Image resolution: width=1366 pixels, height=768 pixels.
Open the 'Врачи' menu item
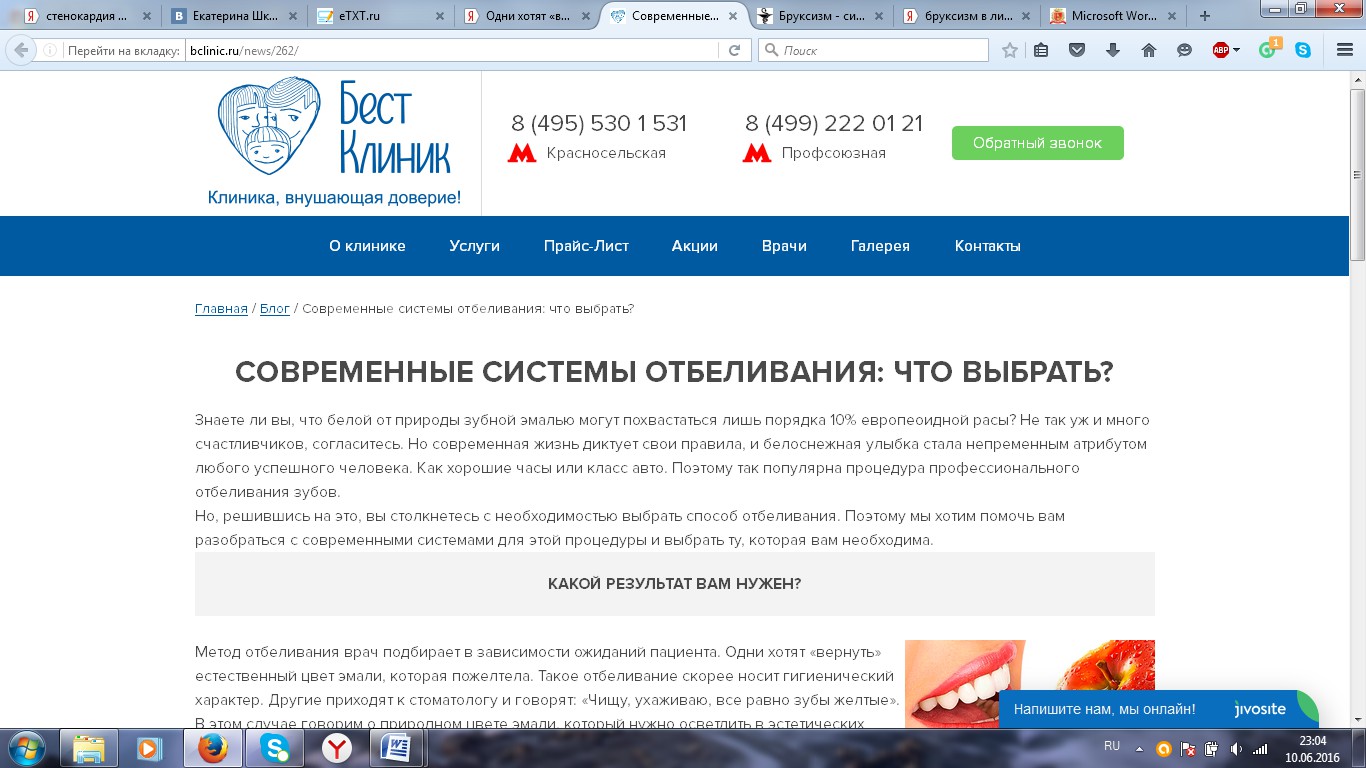point(784,246)
